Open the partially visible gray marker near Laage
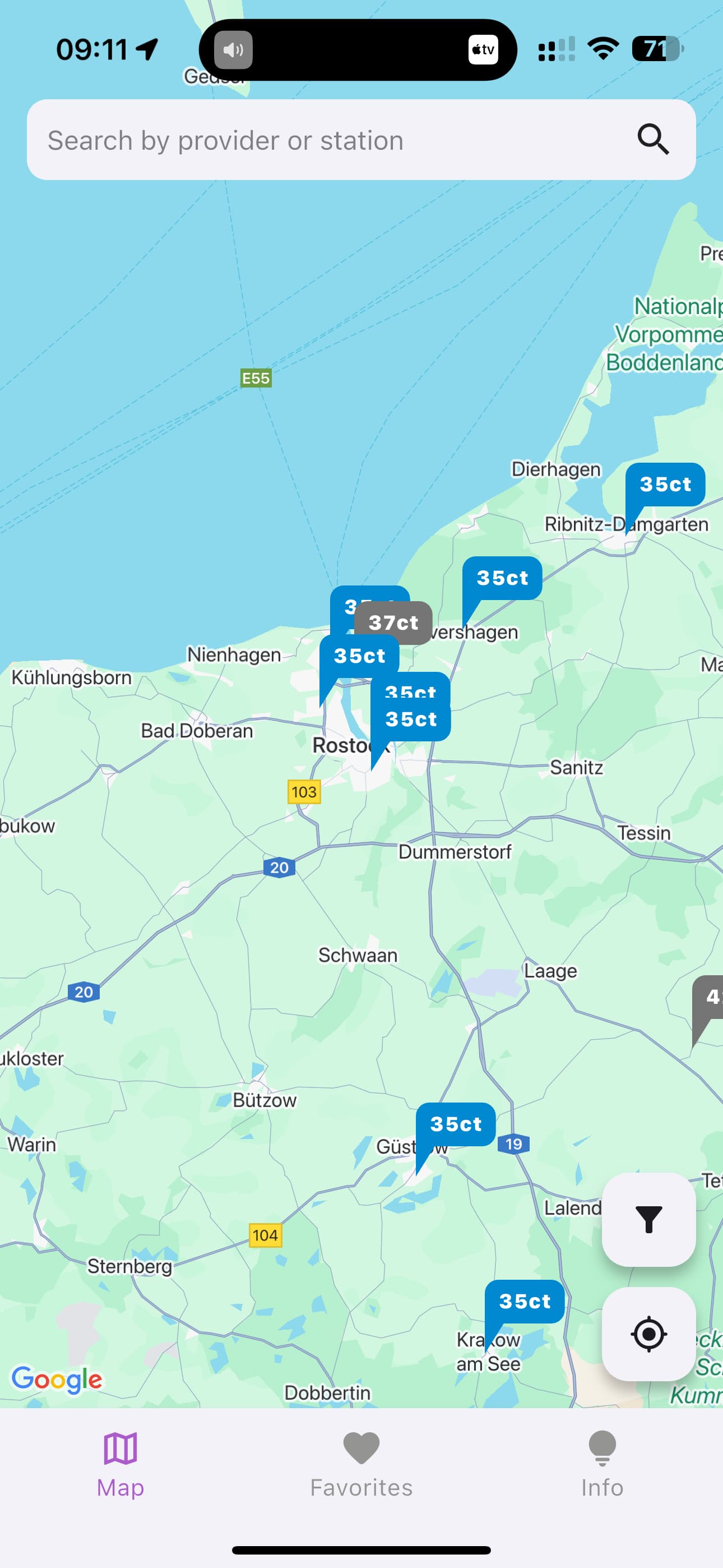This screenshot has height=1568, width=723. [708, 997]
